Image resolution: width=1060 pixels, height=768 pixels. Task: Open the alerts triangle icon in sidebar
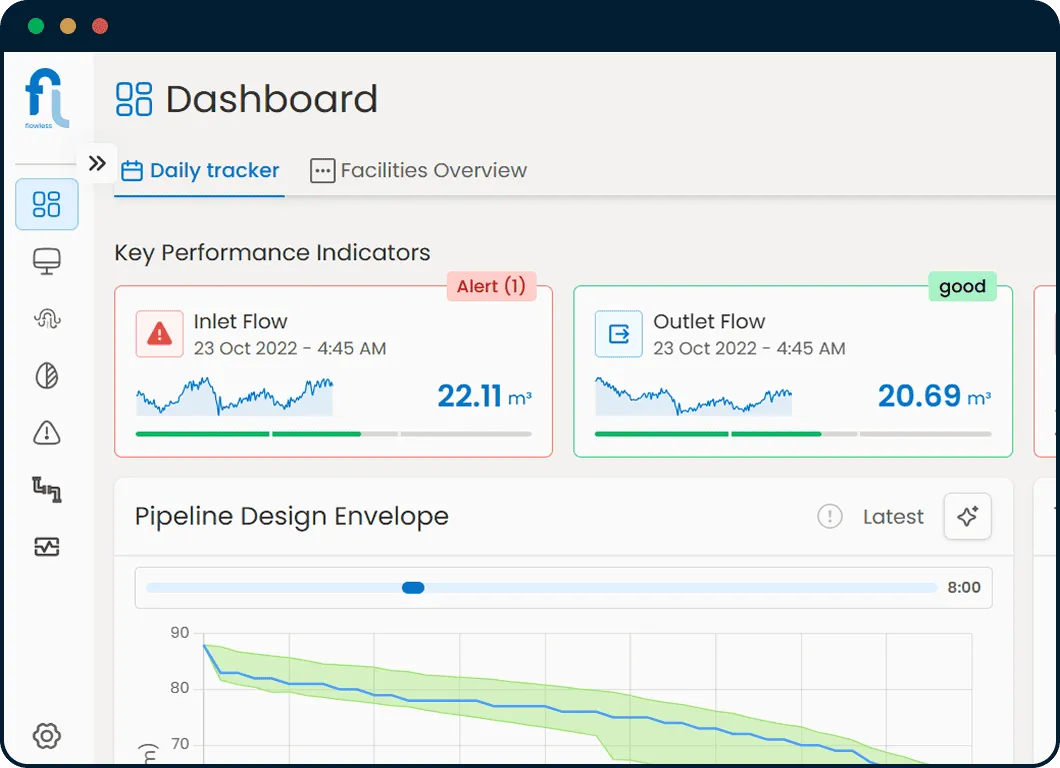47,433
